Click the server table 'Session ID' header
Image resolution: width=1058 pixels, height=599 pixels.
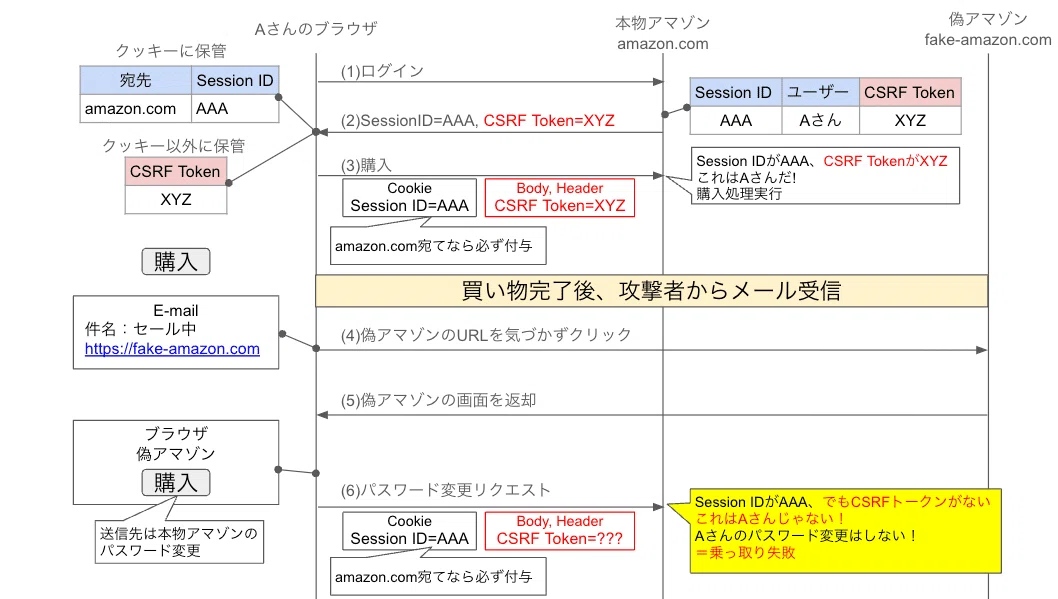(735, 92)
